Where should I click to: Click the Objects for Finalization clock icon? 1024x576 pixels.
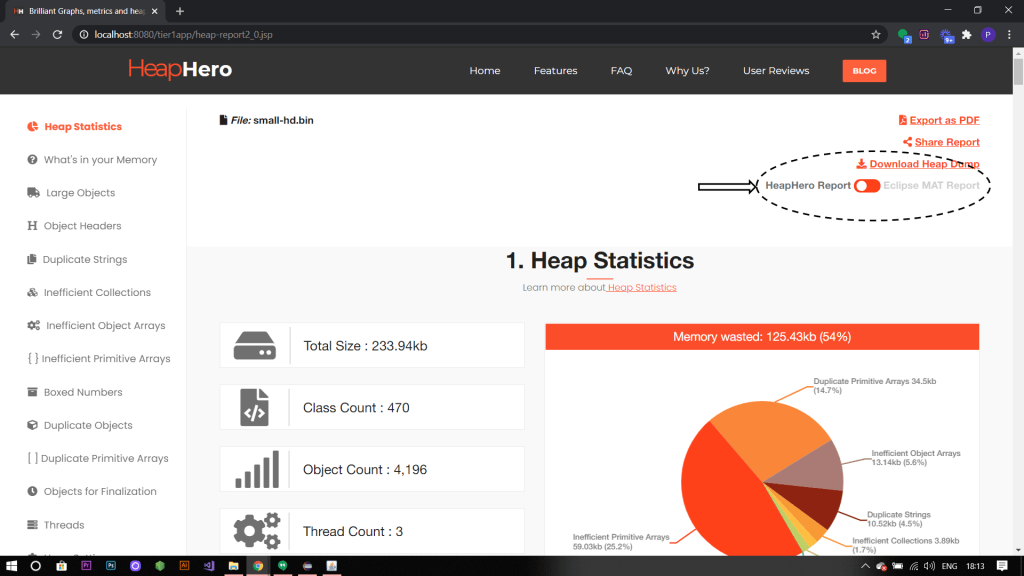[33, 492]
